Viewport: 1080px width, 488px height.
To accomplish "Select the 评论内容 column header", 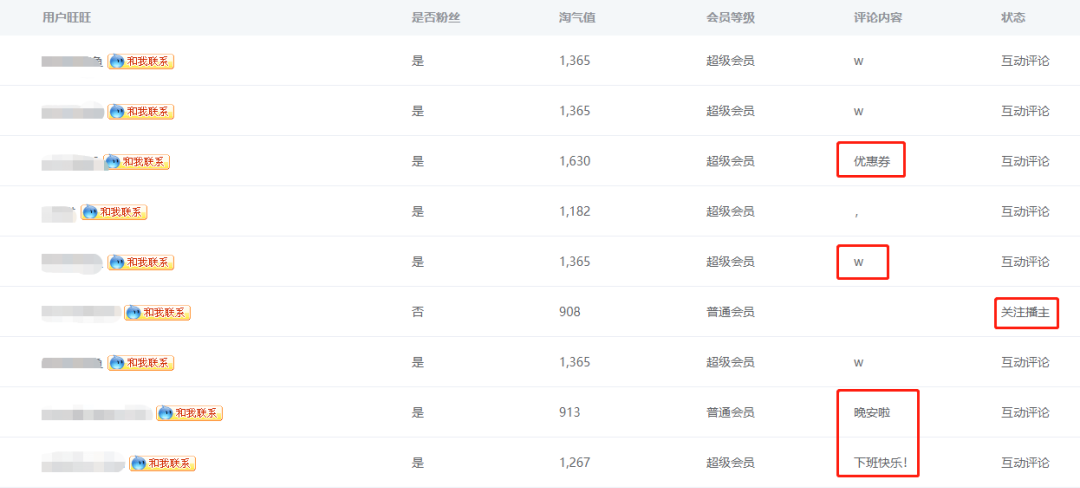I will [x=878, y=17].
